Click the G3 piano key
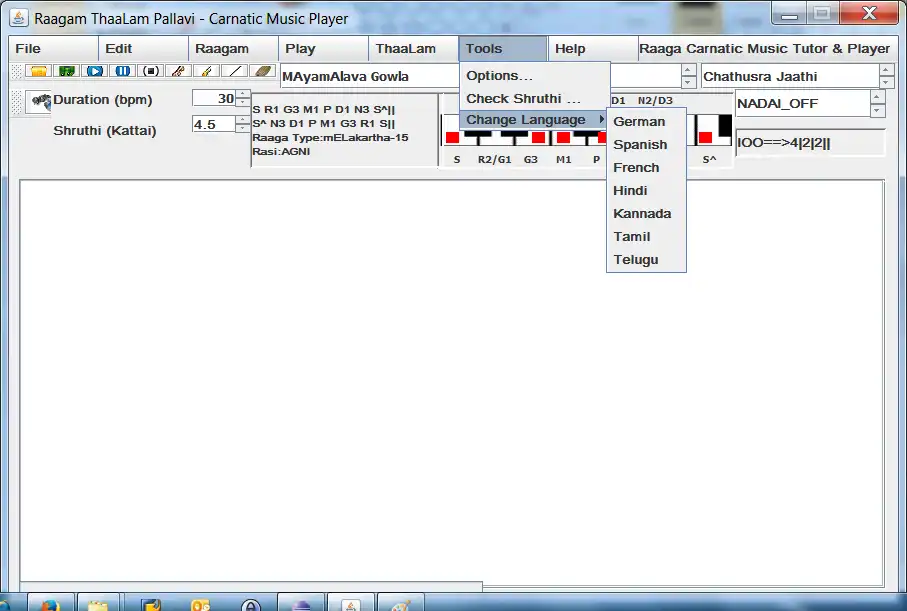Image resolution: width=907 pixels, height=611 pixels. click(x=537, y=138)
